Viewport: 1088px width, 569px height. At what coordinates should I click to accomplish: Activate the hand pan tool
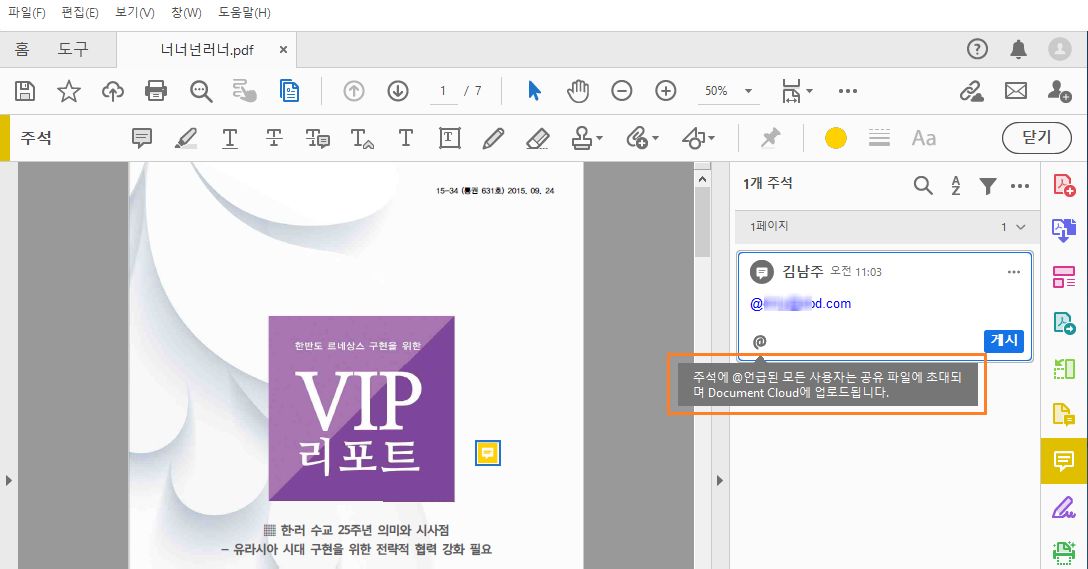[577, 91]
